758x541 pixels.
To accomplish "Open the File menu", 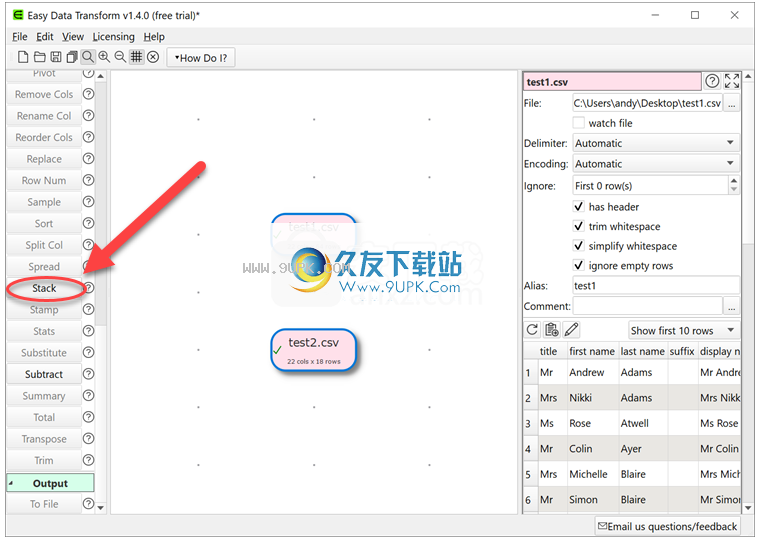I will [20, 37].
